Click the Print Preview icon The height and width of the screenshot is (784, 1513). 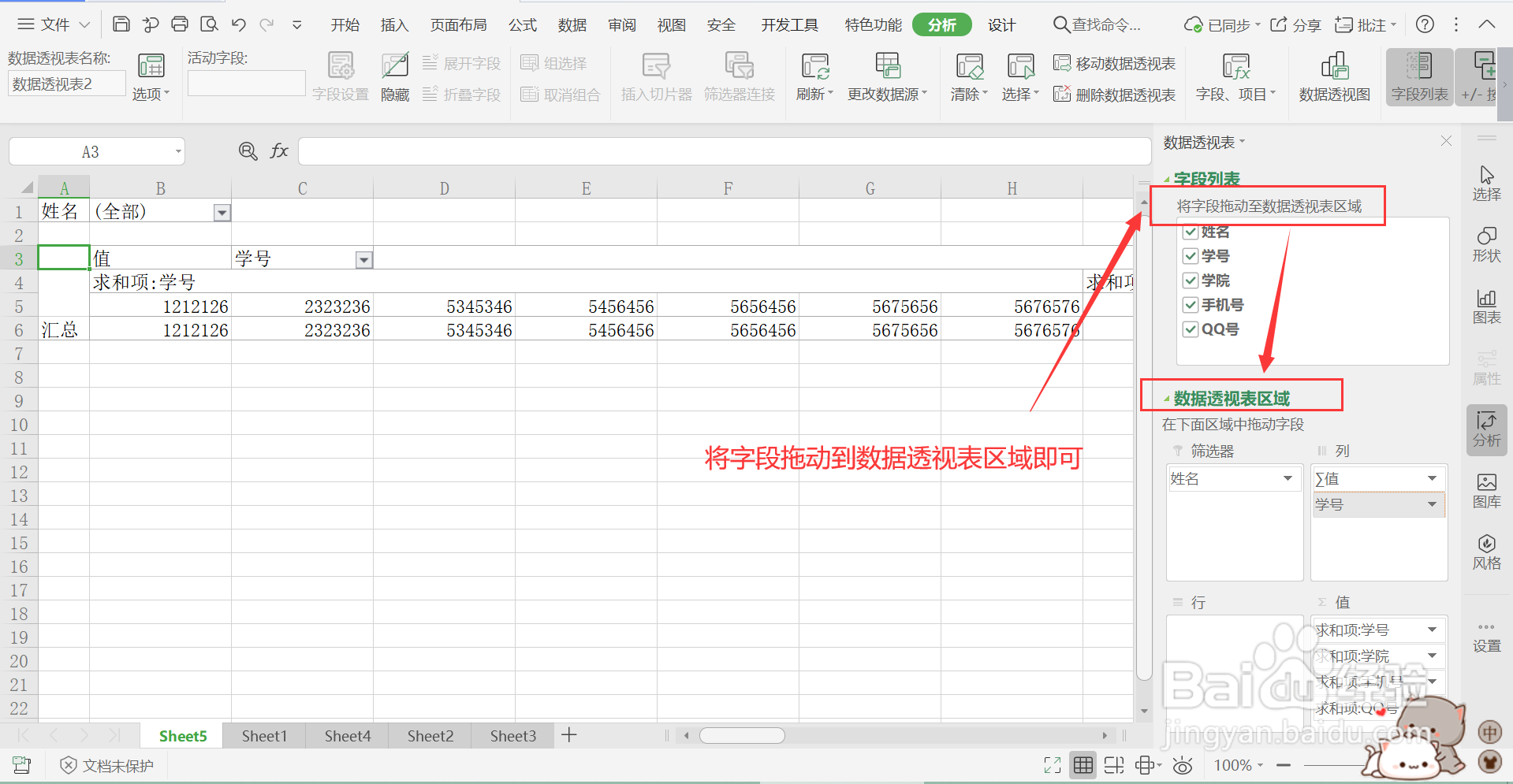pyautogui.click(x=209, y=24)
